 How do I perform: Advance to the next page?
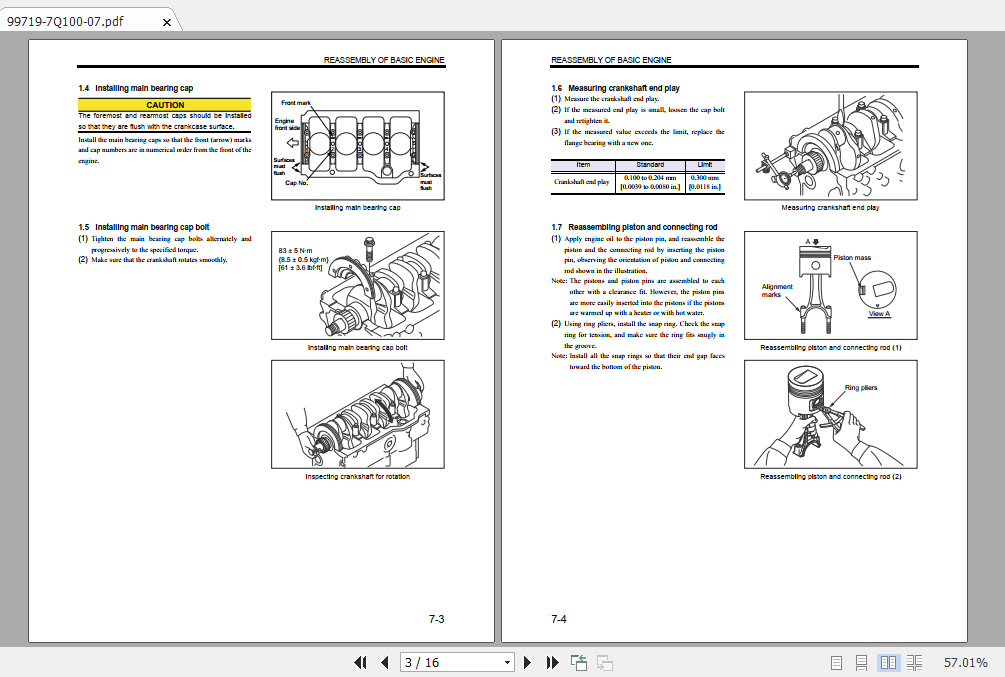coord(527,662)
